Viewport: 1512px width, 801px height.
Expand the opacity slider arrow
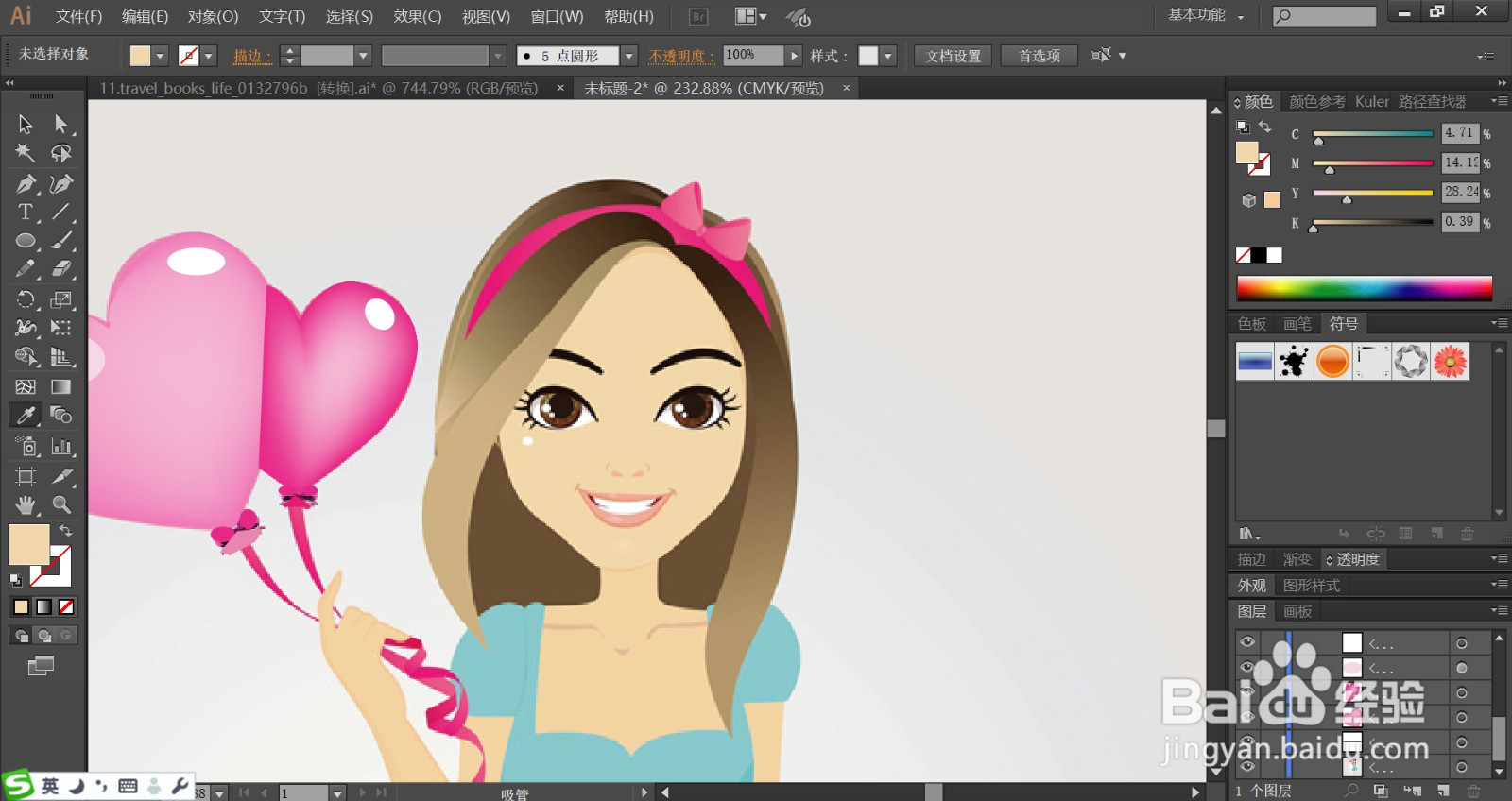(795, 56)
